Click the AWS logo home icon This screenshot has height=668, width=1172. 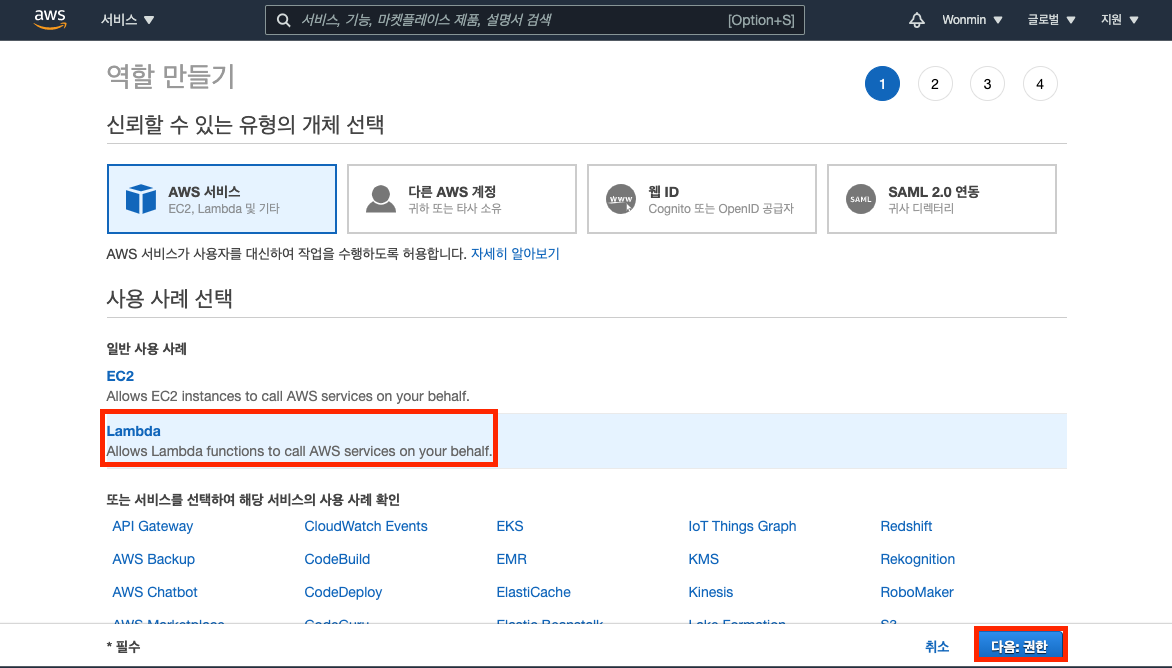pos(50,19)
